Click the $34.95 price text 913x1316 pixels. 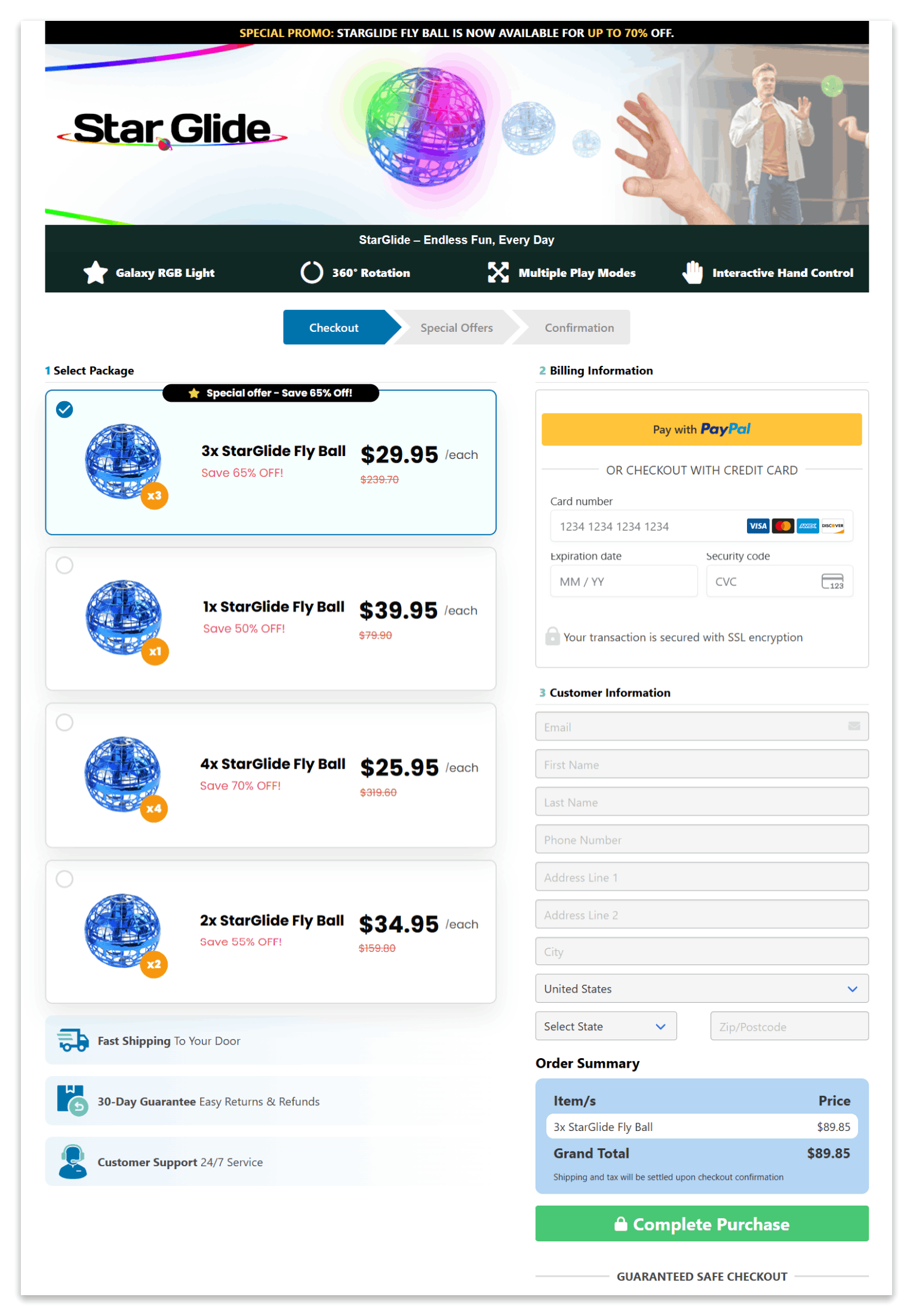pyautogui.click(x=399, y=923)
